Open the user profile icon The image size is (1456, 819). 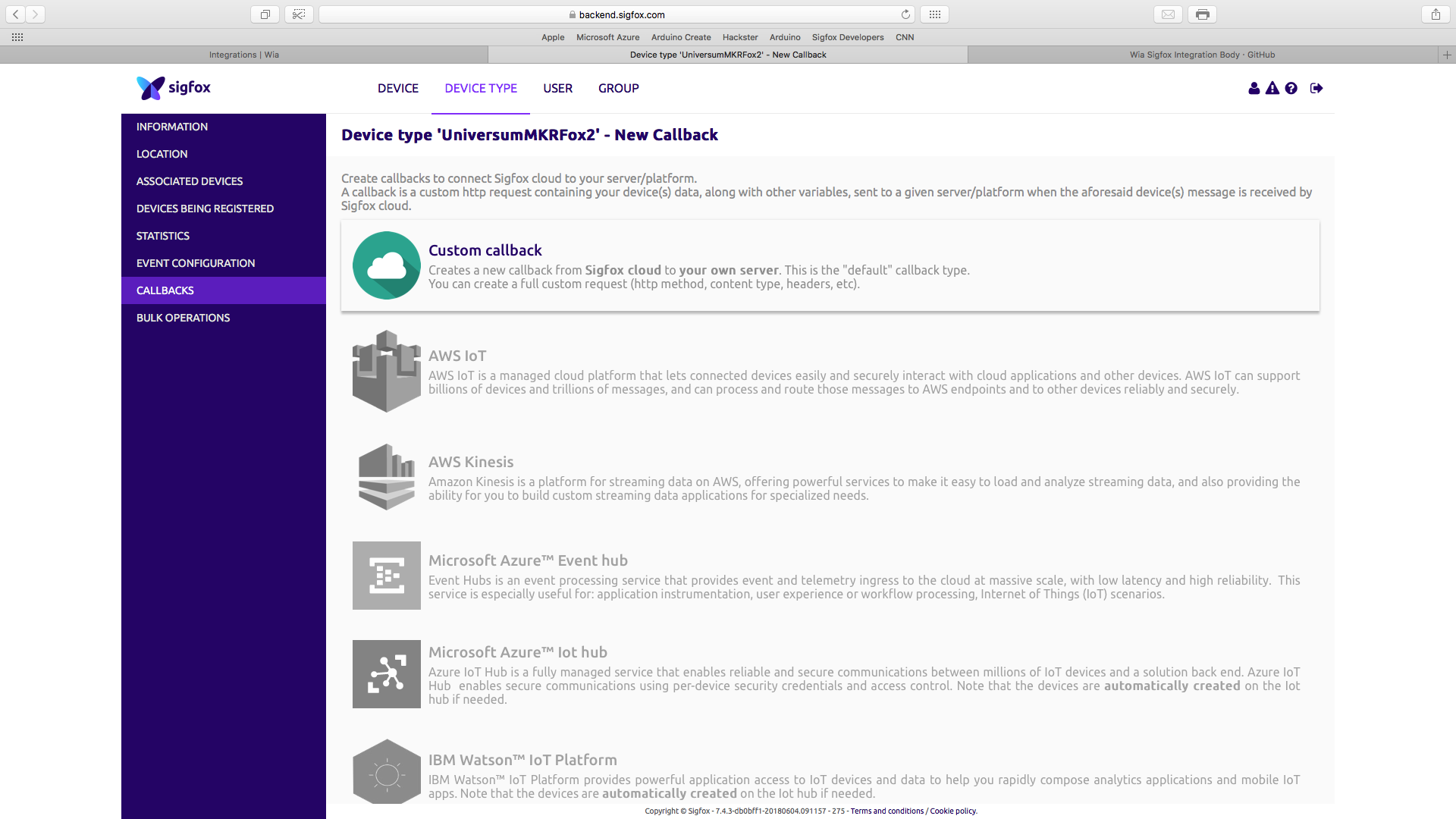coord(1254,89)
